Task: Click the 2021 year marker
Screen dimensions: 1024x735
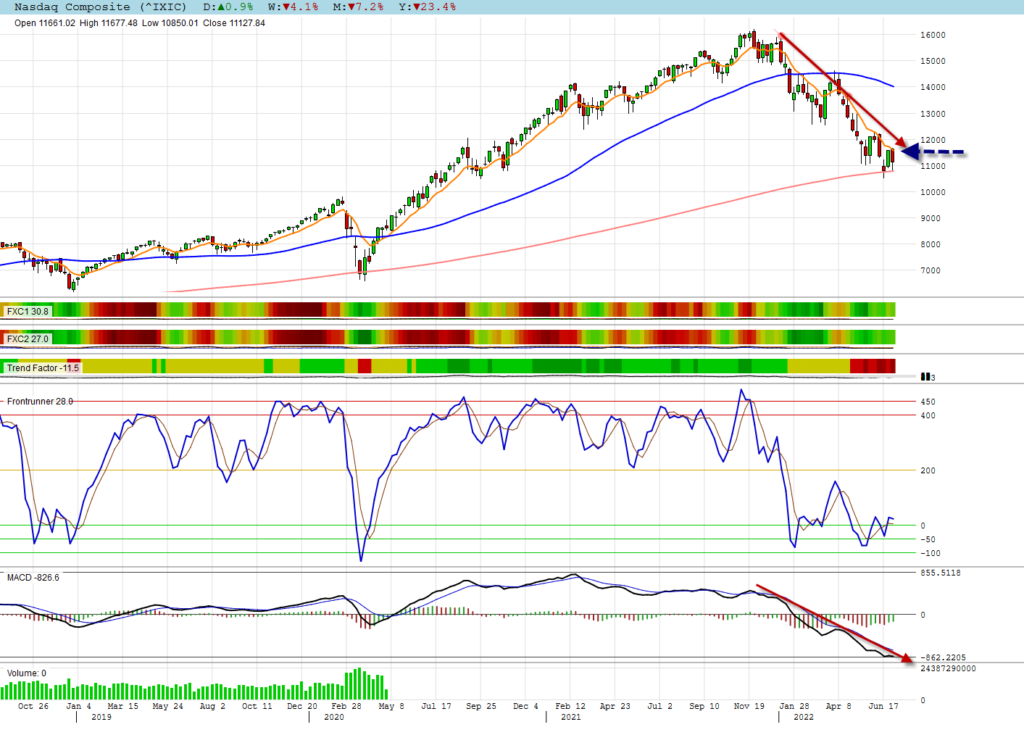Action: click(571, 717)
